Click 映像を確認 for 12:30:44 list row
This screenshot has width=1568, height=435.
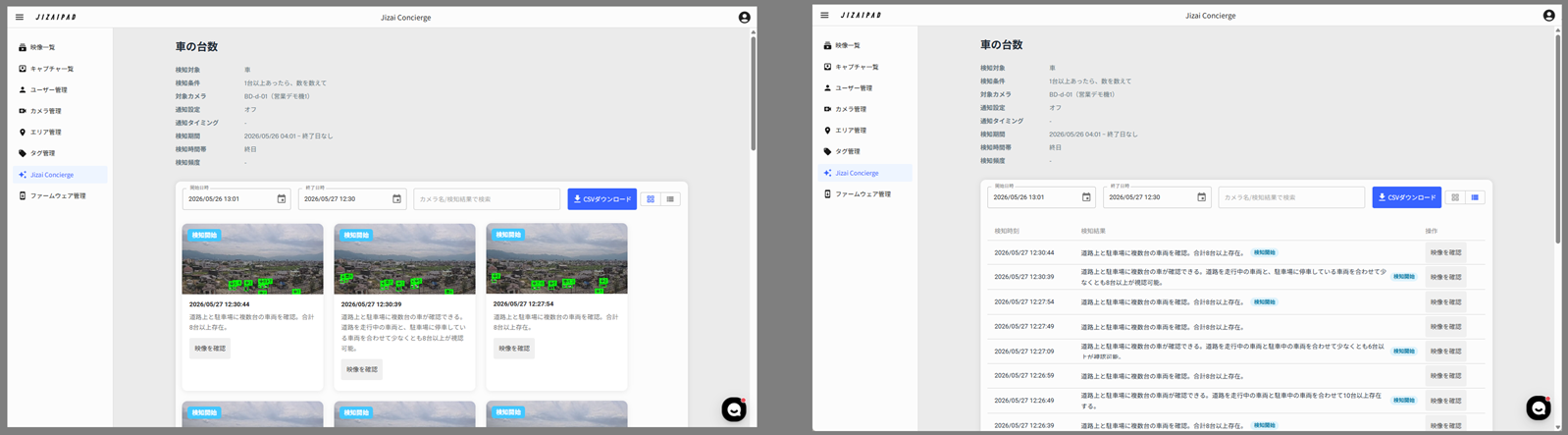pos(1445,252)
